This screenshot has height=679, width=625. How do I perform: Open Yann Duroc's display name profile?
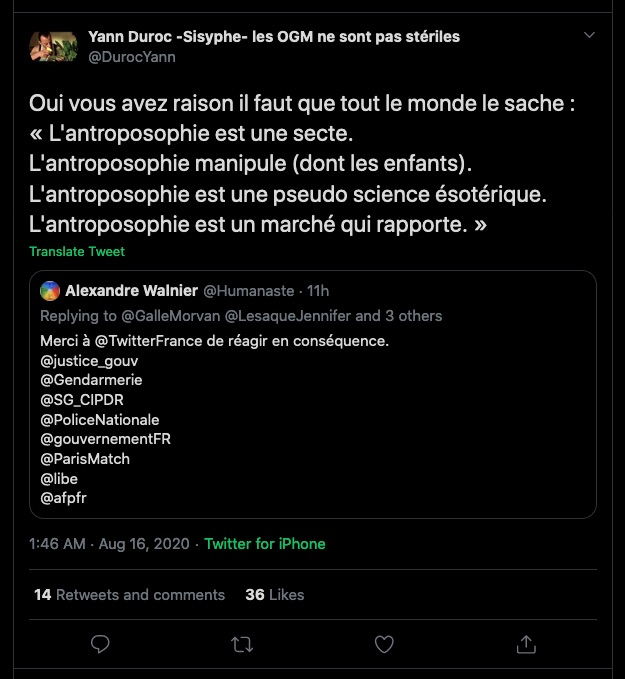point(273,37)
